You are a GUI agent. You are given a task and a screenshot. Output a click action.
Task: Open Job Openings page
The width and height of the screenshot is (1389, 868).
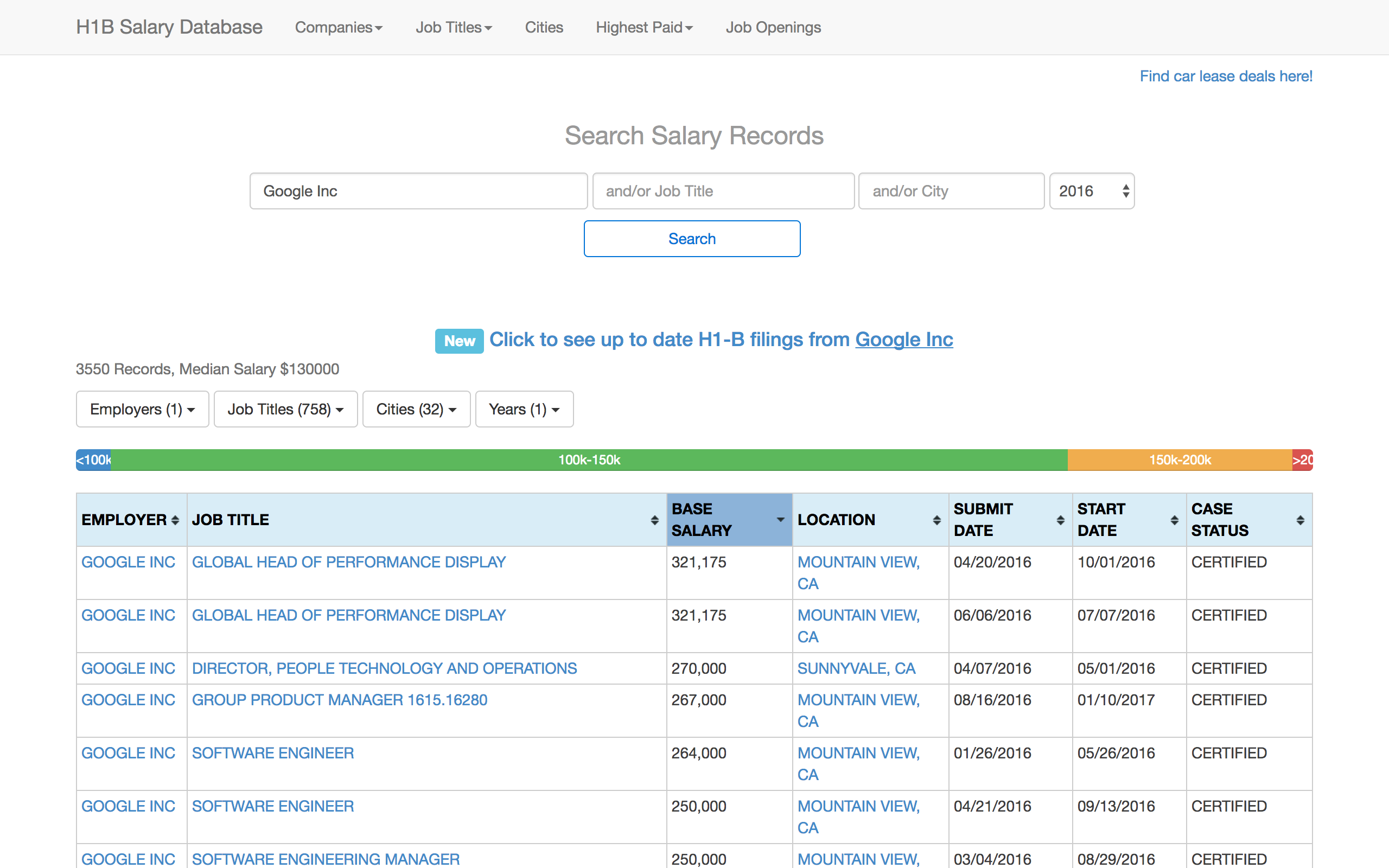tap(773, 27)
